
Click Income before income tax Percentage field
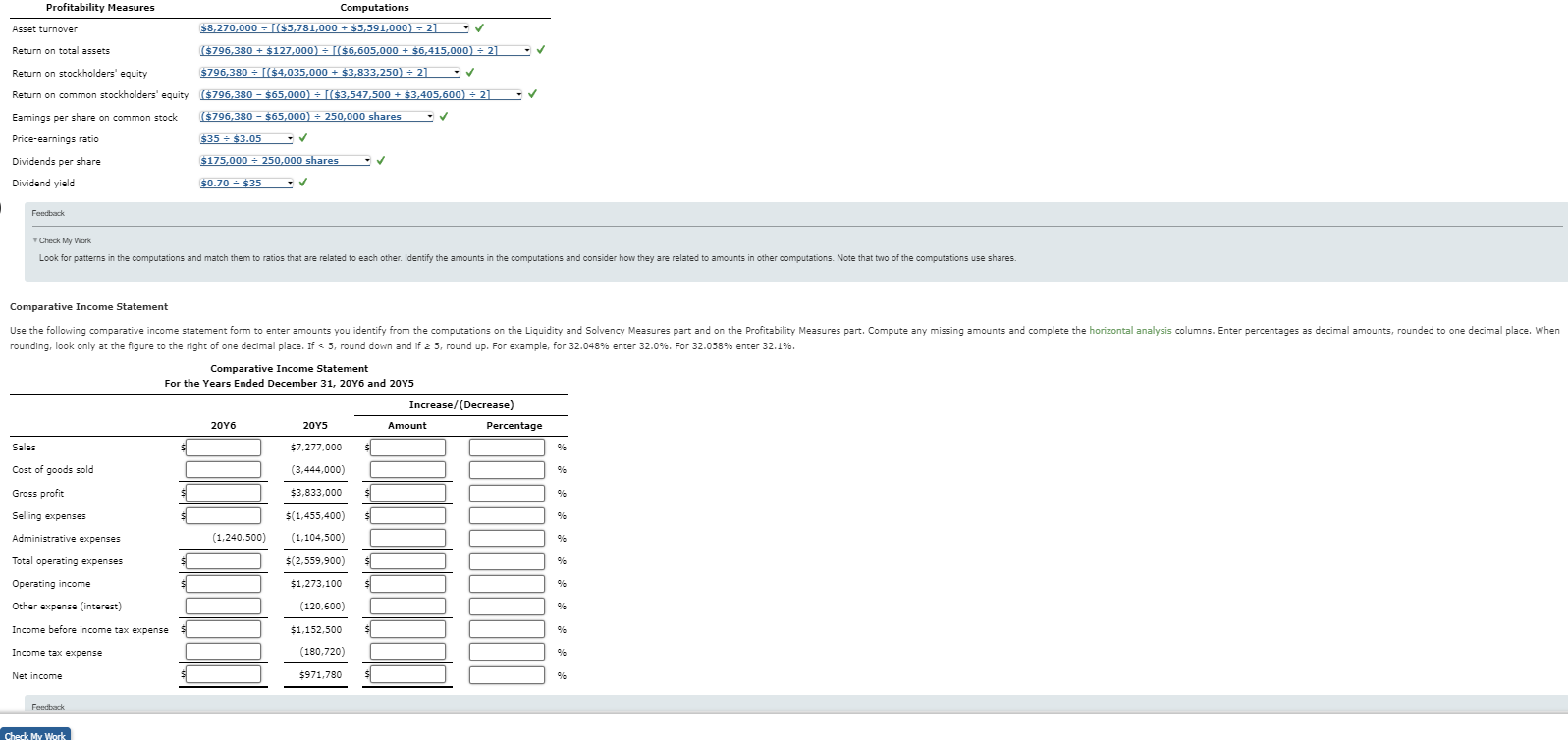point(508,629)
